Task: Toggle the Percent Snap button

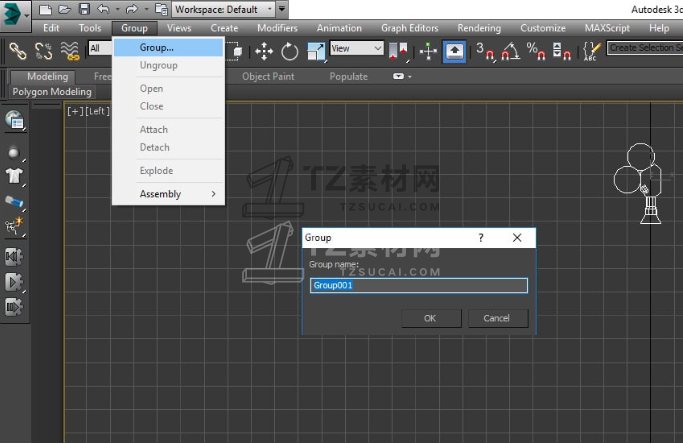Action: [536, 51]
